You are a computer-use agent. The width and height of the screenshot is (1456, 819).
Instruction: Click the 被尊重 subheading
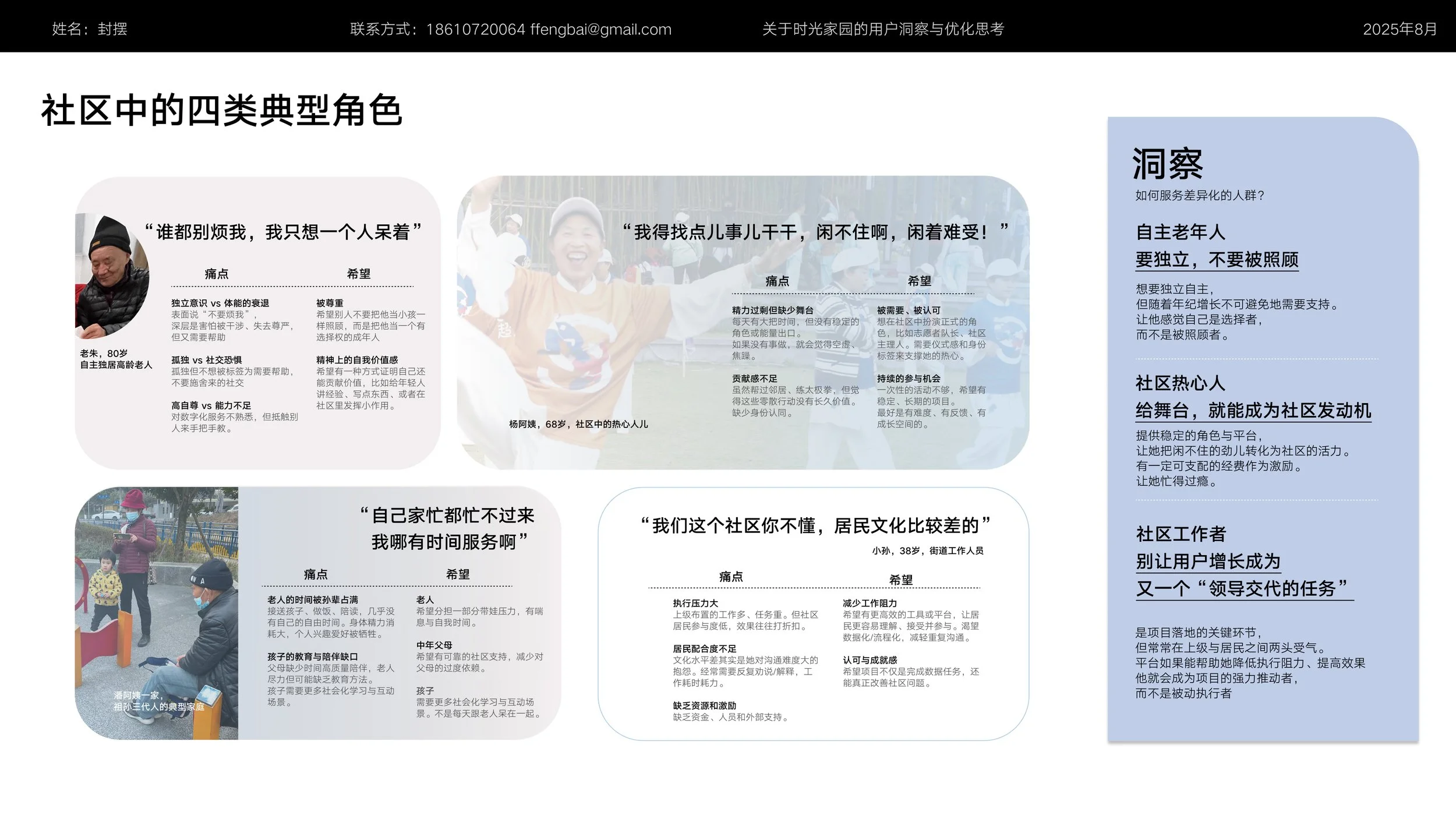(330, 303)
